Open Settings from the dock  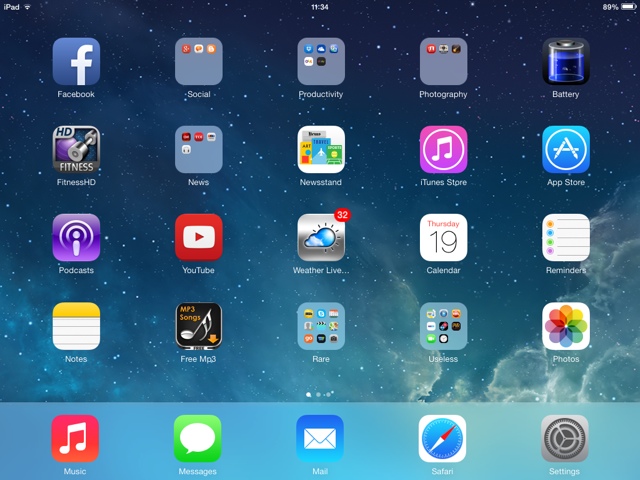tap(565, 439)
